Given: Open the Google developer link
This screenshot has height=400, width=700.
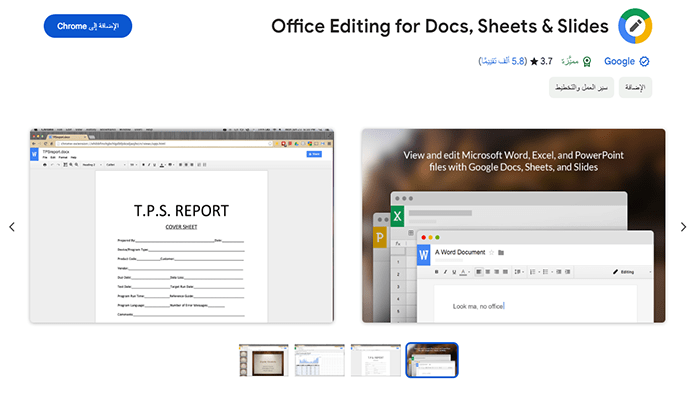Looking at the screenshot, I should pyautogui.click(x=619, y=61).
